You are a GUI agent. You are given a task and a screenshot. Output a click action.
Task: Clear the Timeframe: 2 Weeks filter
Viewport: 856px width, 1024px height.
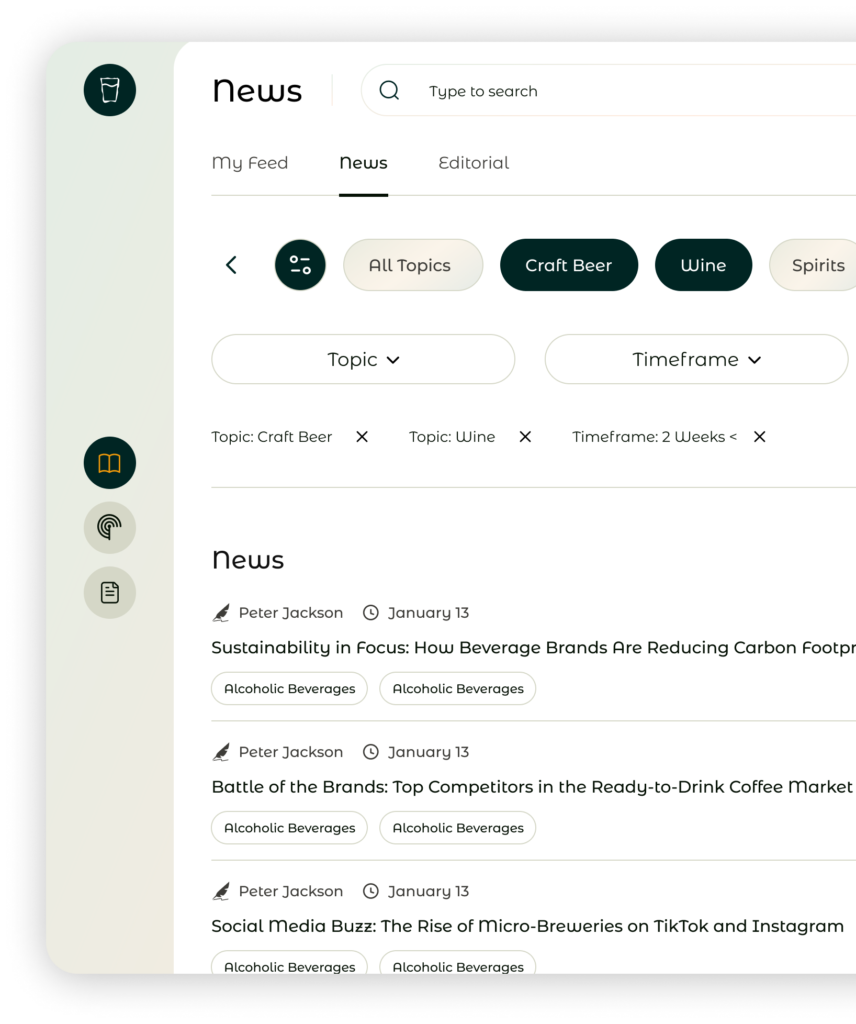pos(759,437)
